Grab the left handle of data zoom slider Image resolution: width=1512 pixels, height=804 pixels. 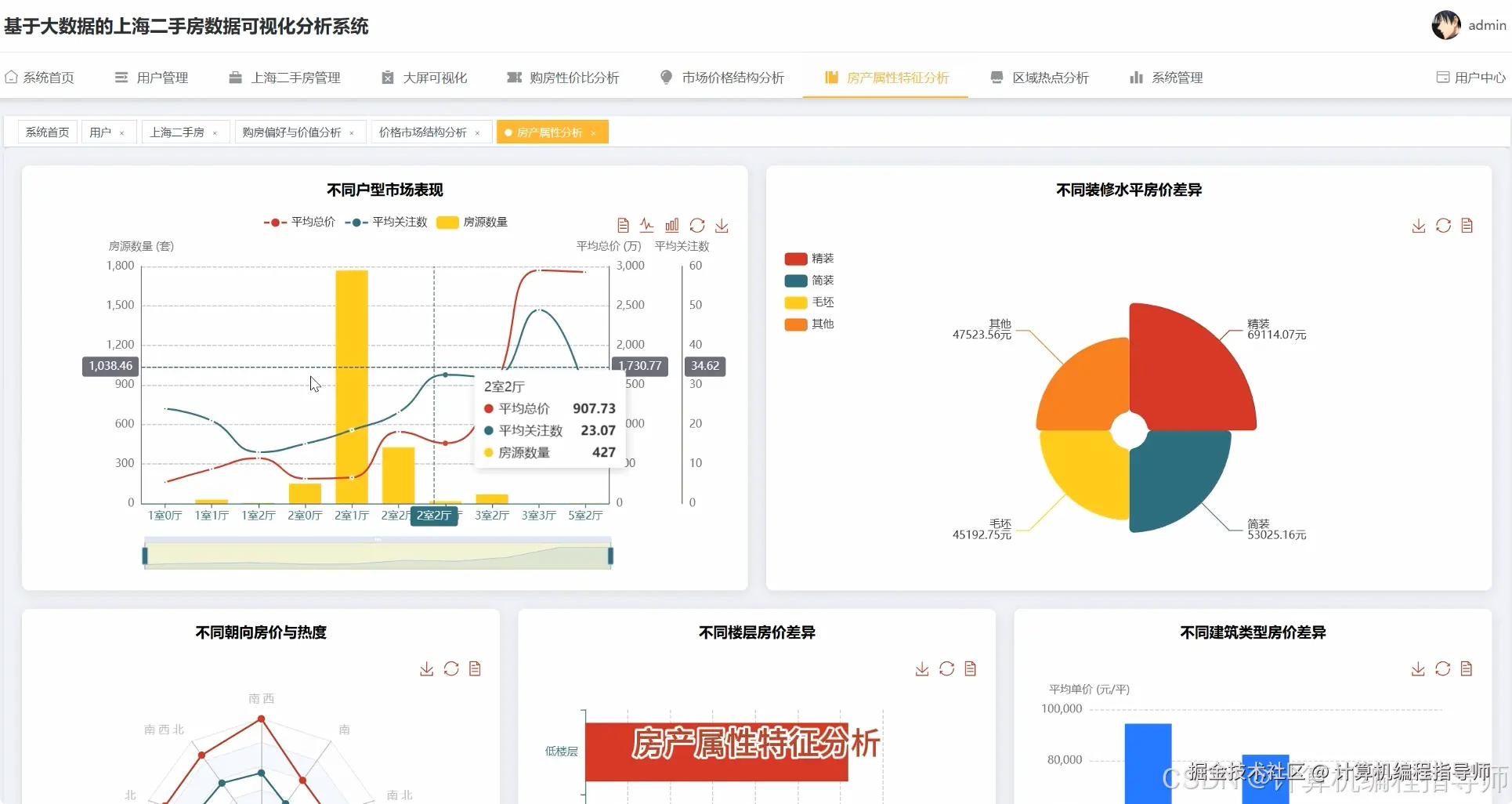[145, 556]
